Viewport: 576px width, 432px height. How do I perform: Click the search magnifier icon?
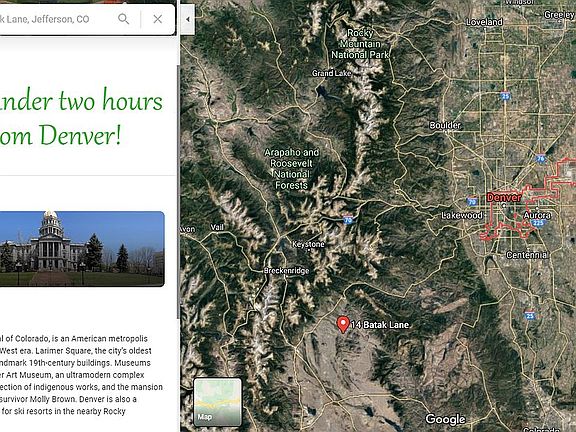coord(123,19)
